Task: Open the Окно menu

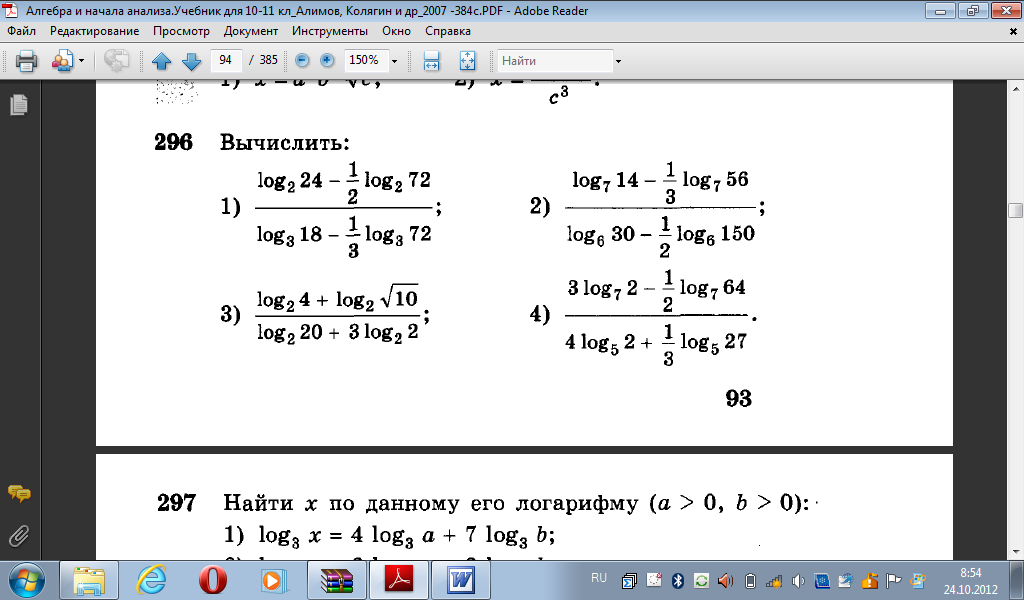Action: click(x=396, y=31)
